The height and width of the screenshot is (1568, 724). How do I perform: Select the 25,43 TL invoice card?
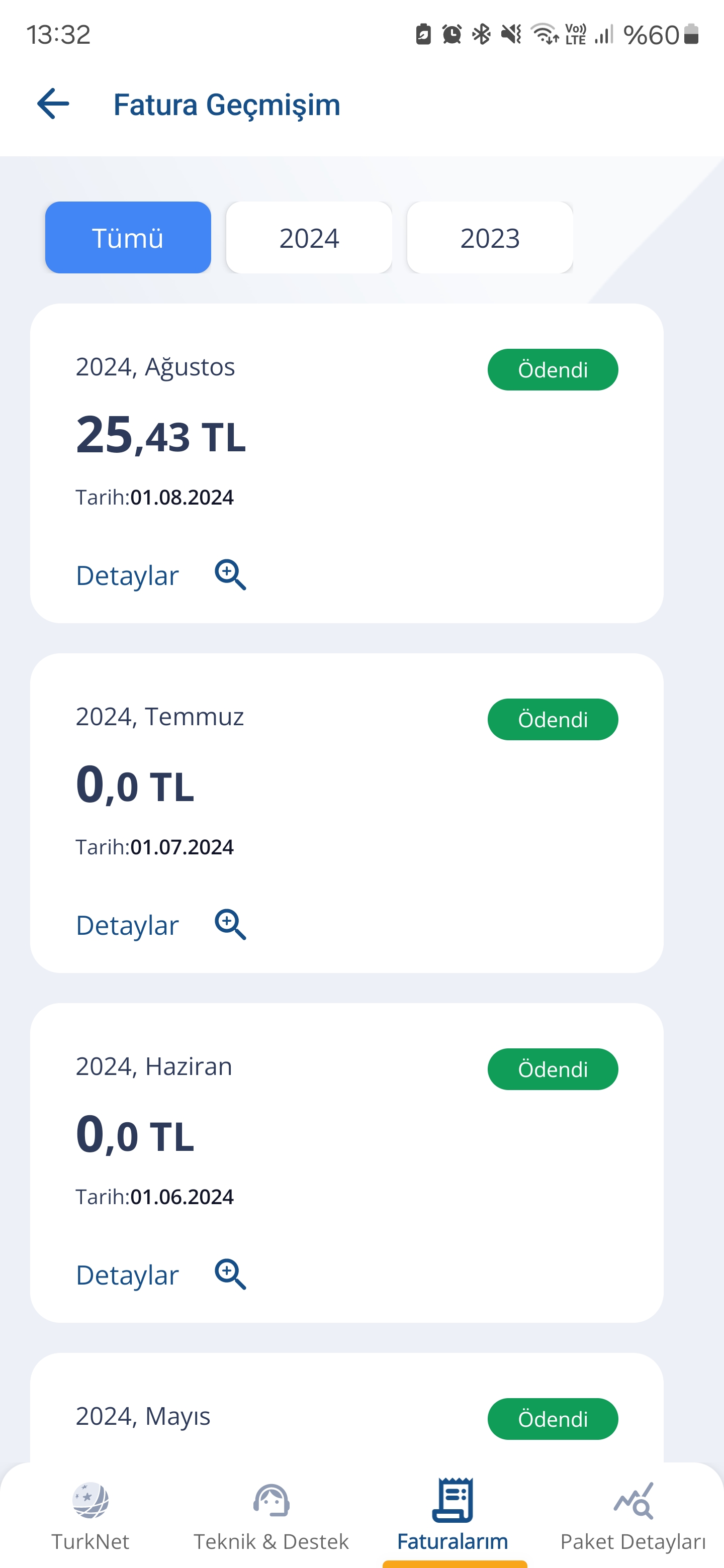coord(346,463)
